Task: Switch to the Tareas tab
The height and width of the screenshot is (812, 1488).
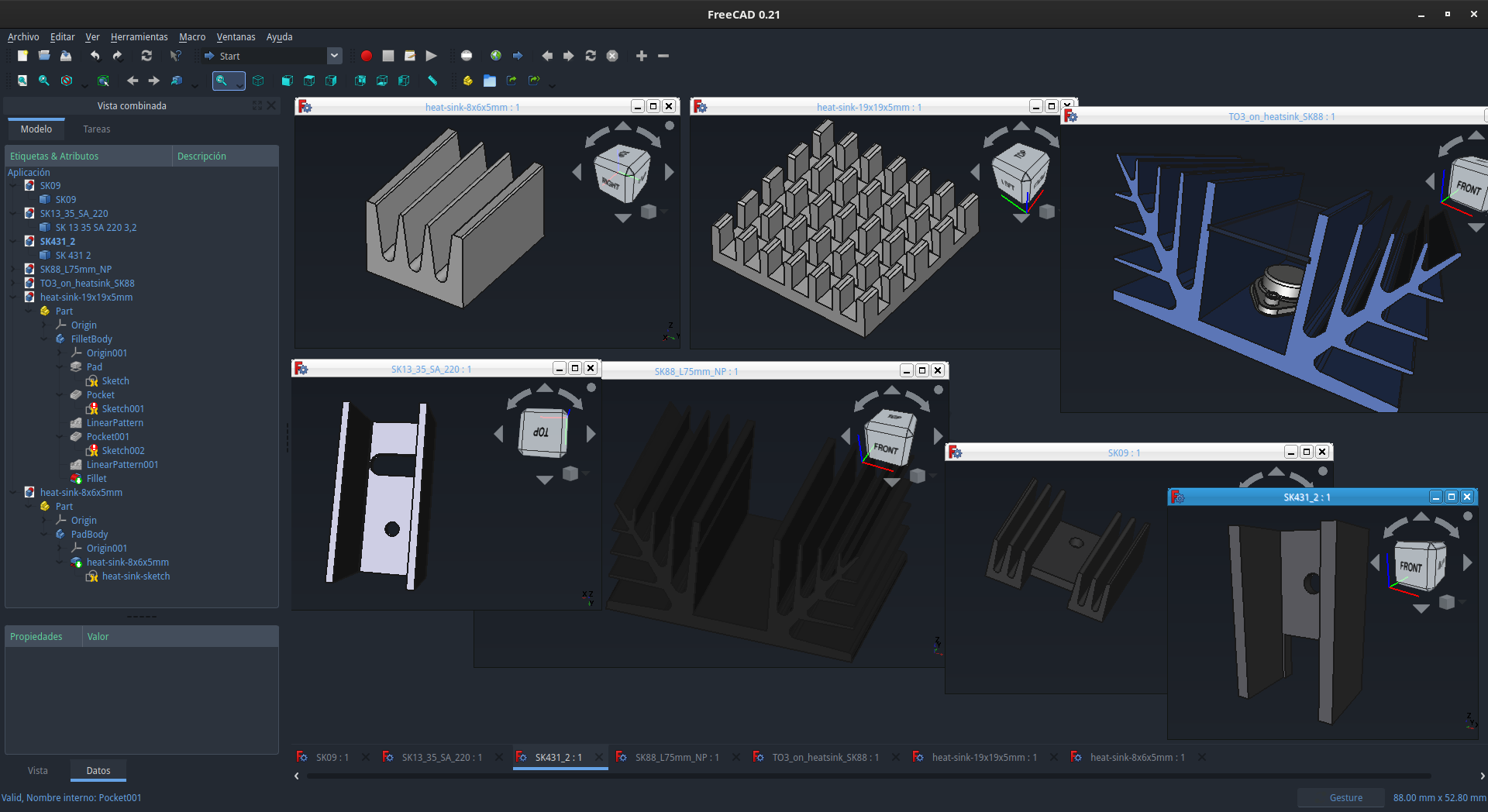Action: pos(97,129)
